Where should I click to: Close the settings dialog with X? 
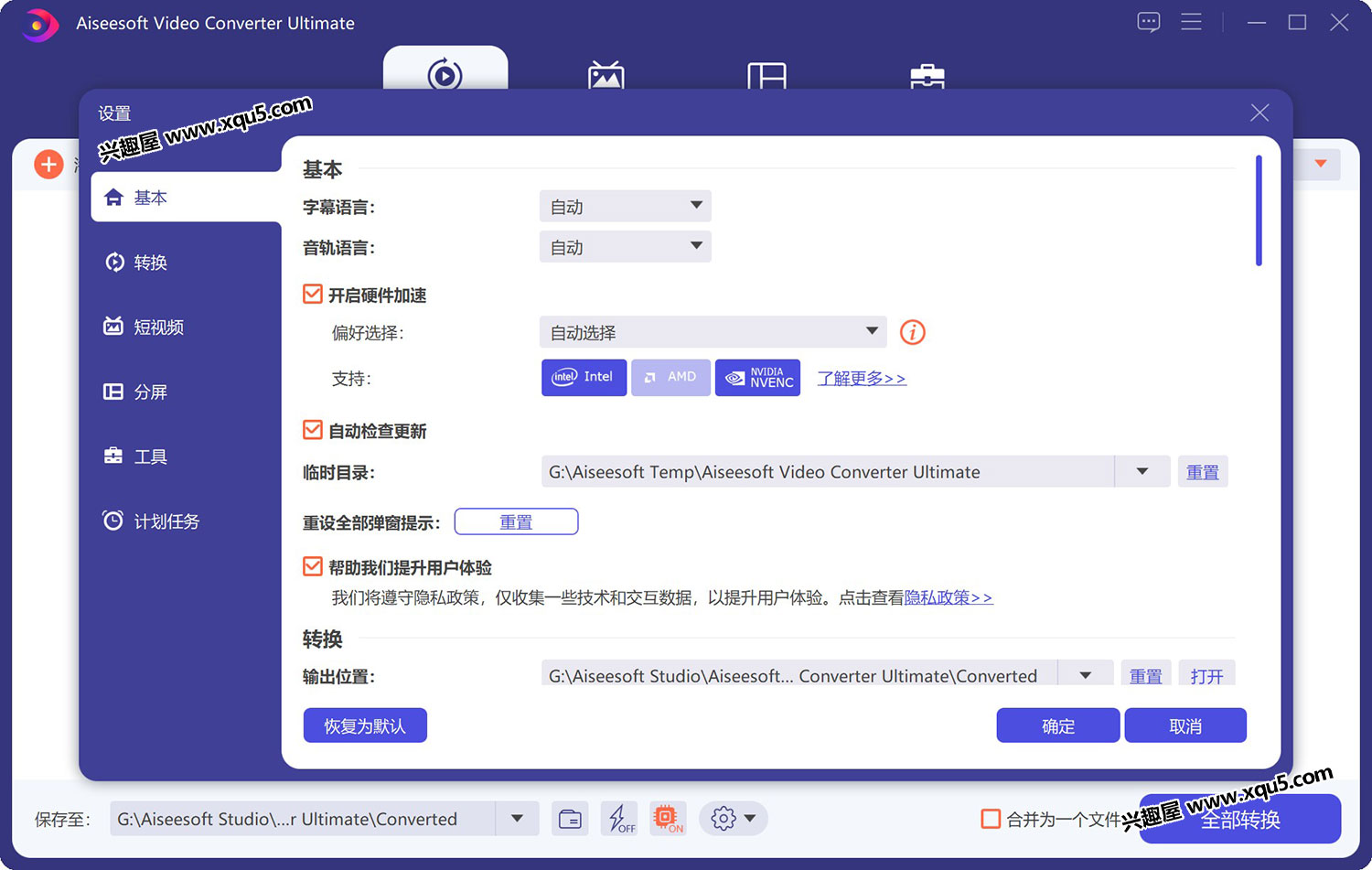1259,113
